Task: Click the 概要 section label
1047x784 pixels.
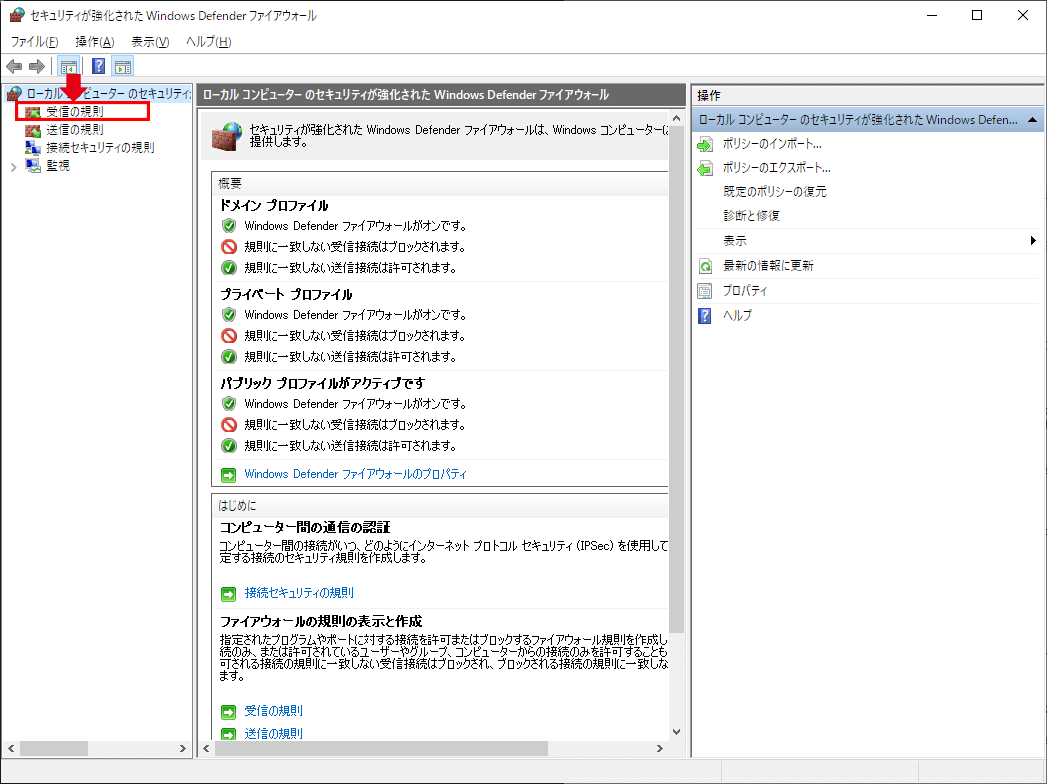Action: point(230,184)
